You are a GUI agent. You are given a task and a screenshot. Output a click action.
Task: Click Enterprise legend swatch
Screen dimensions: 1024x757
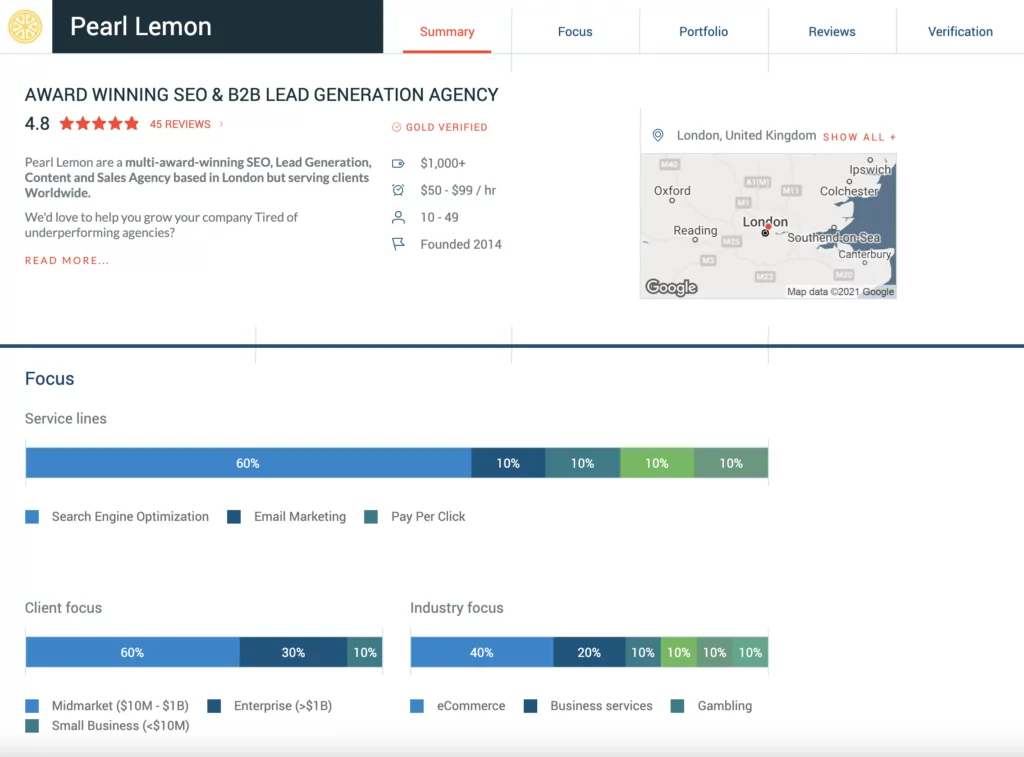[x=214, y=706]
